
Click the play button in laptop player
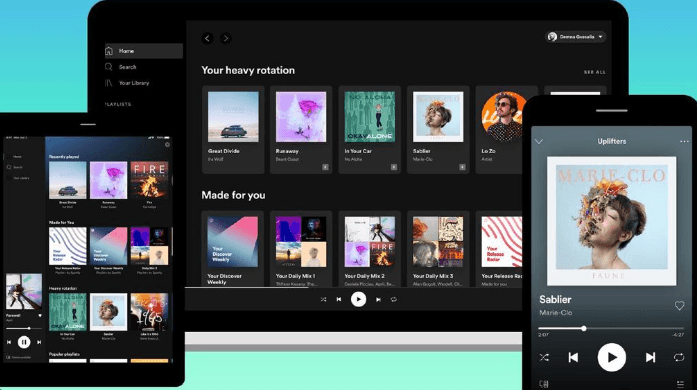coord(358,299)
